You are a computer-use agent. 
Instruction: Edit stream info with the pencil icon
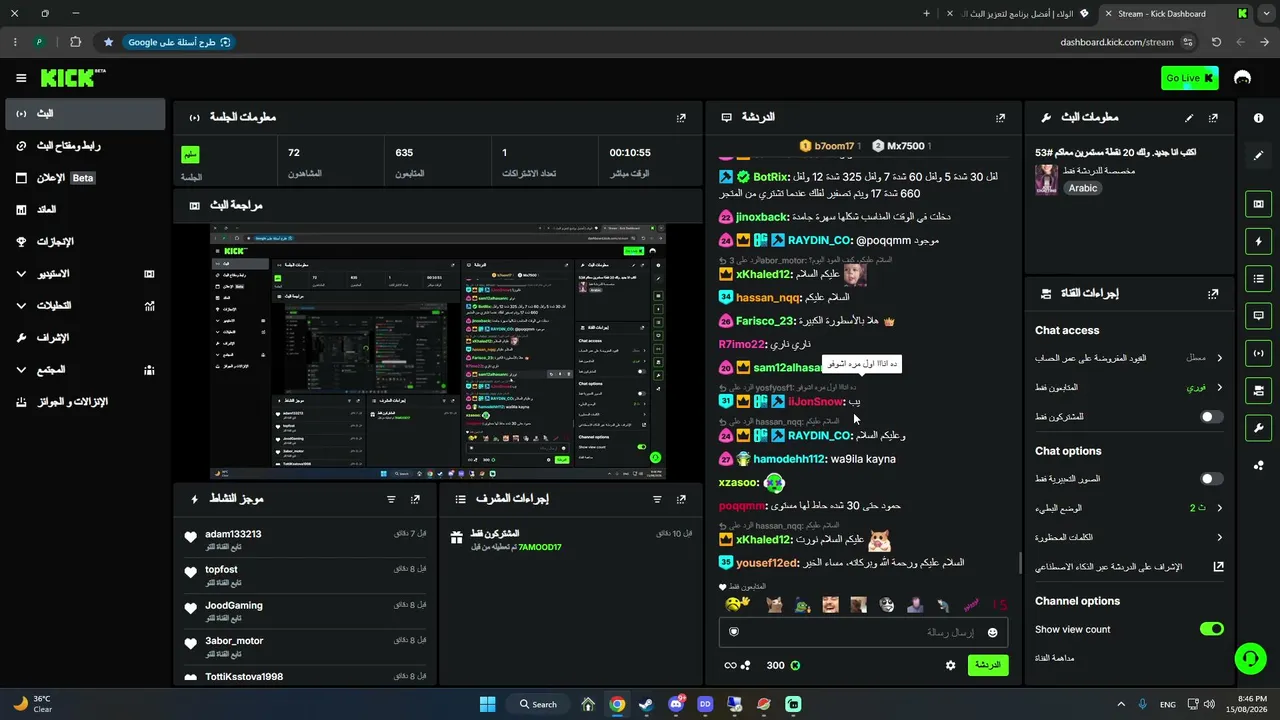[x=1189, y=118]
